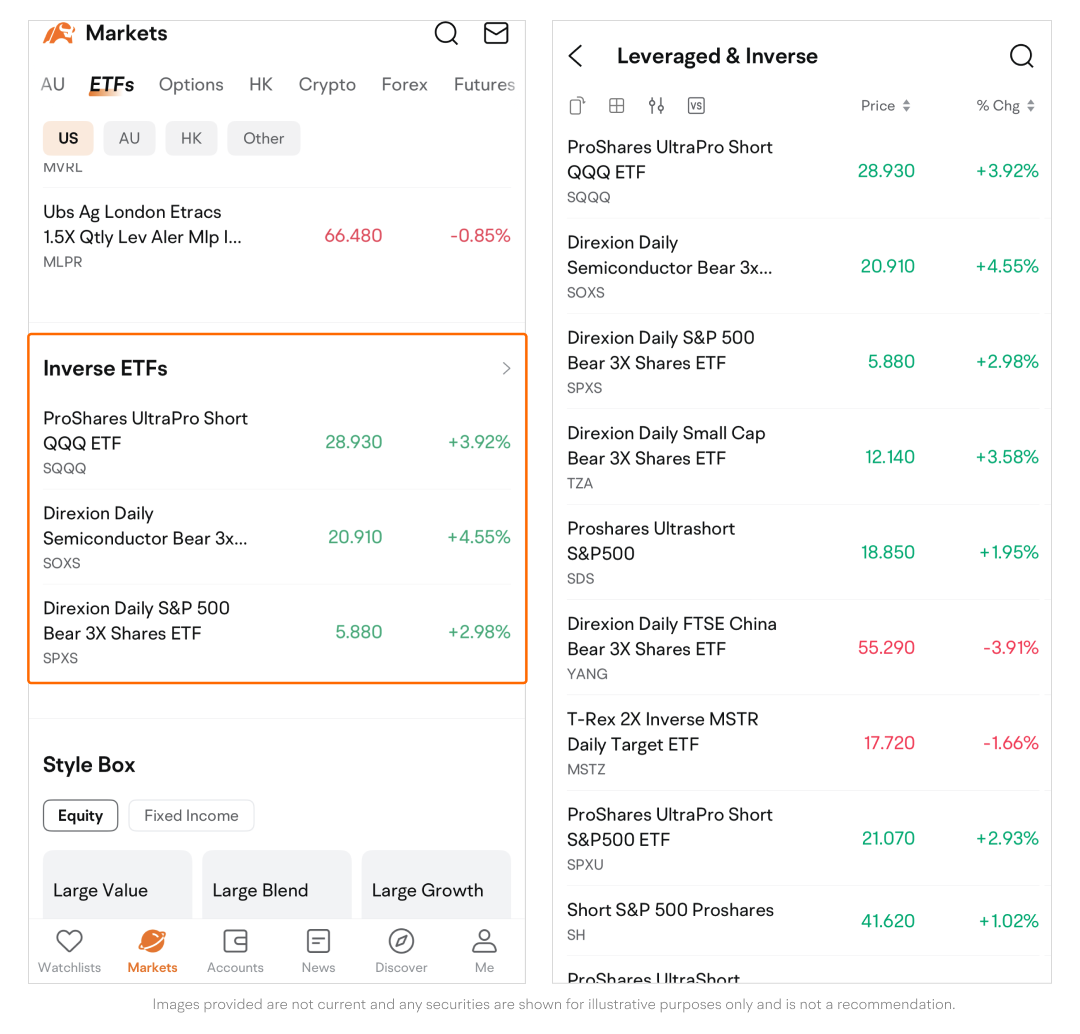Select the HK region filter chip
This screenshot has height=1034, width=1080.
click(x=191, y=138)
